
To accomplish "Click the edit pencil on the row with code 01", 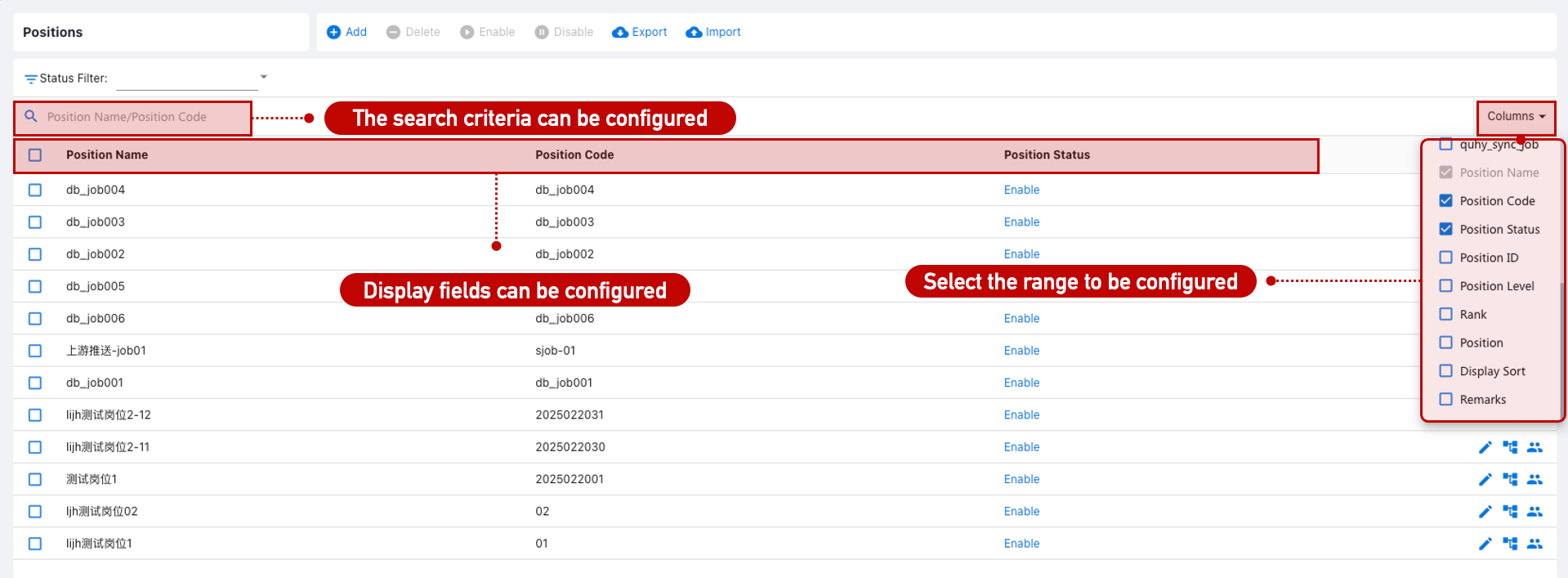I will (x=1485, y=544).
